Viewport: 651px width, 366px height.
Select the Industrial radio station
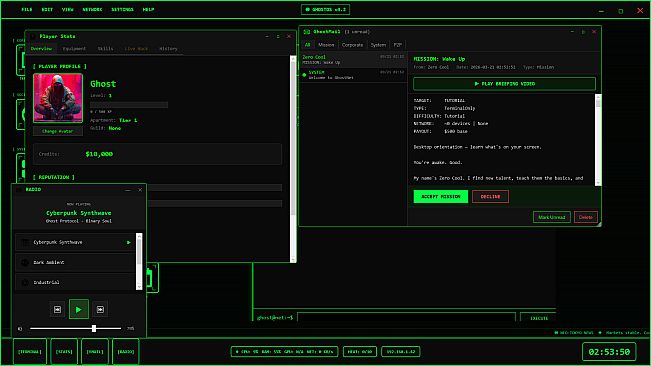pos(76,282)
